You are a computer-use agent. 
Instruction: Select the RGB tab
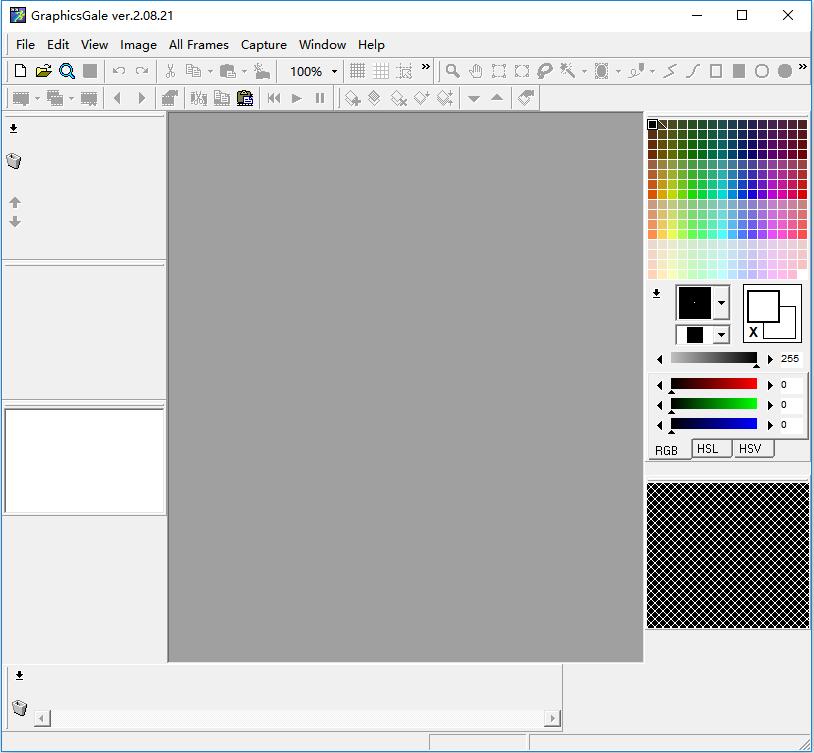[x=667, y=450]
